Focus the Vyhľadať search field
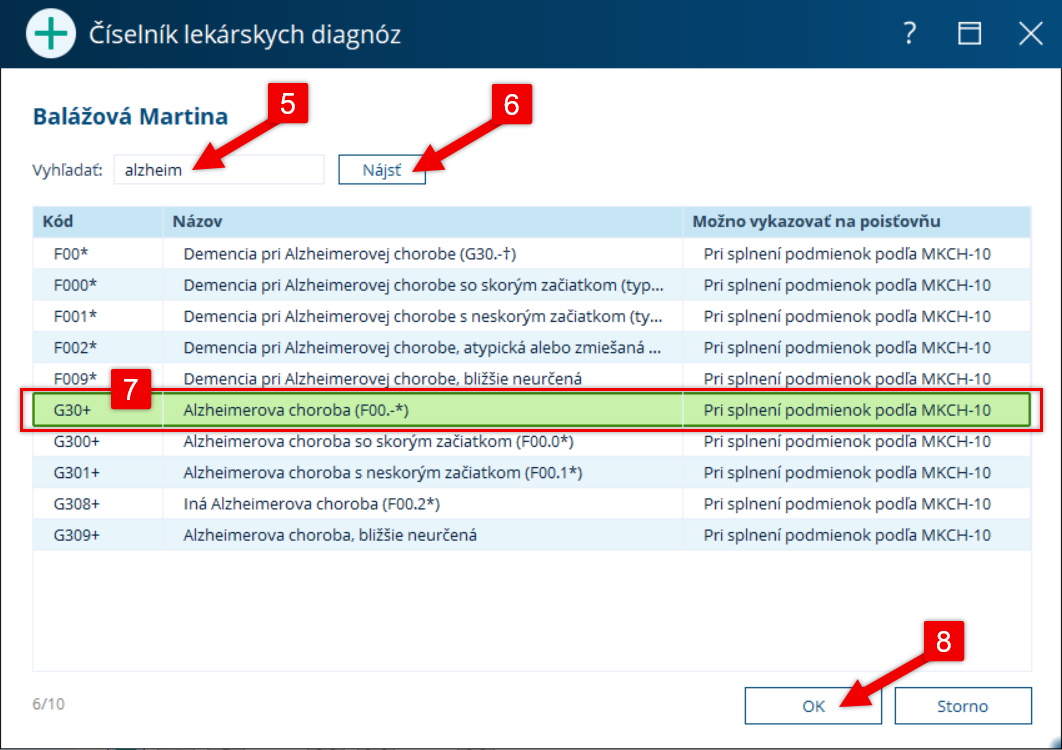 click(x=219, y=169)
